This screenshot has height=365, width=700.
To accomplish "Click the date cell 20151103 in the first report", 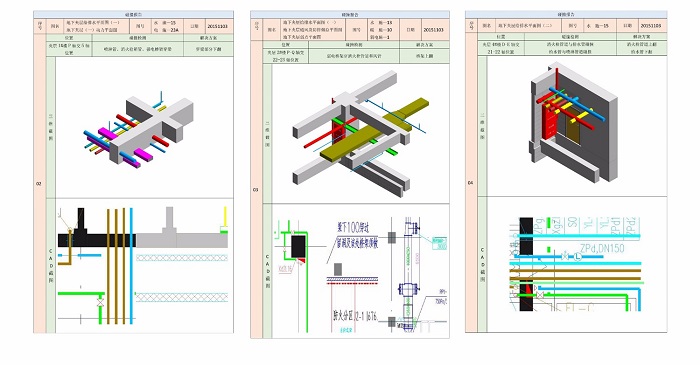I will [218, 26].
